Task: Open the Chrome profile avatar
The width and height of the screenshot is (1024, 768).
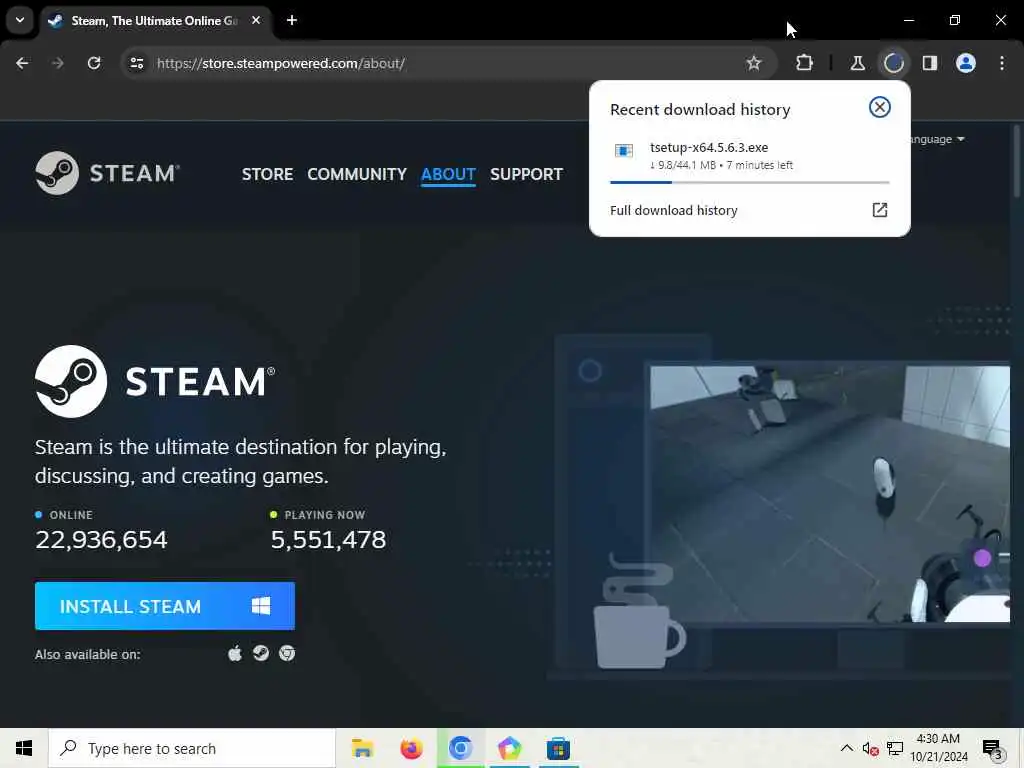Action: 966,63
